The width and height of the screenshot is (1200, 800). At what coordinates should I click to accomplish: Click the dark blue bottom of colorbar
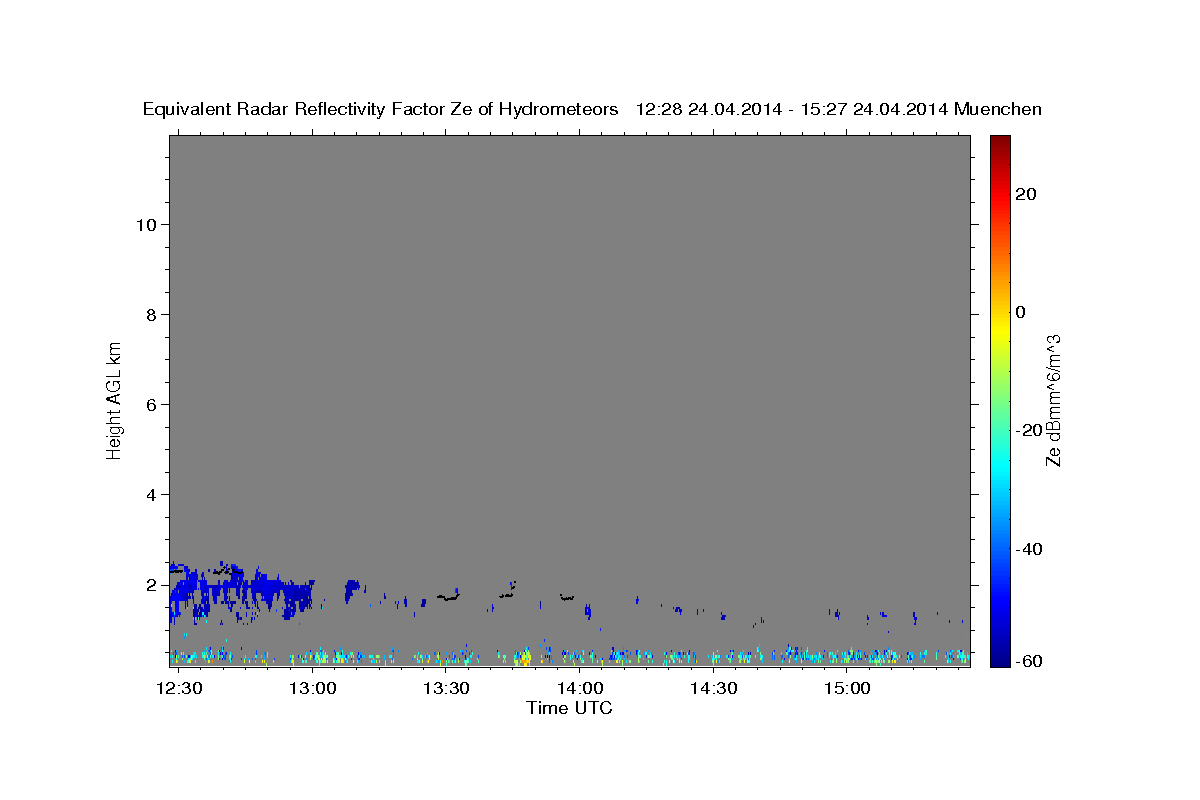(999, 658)
